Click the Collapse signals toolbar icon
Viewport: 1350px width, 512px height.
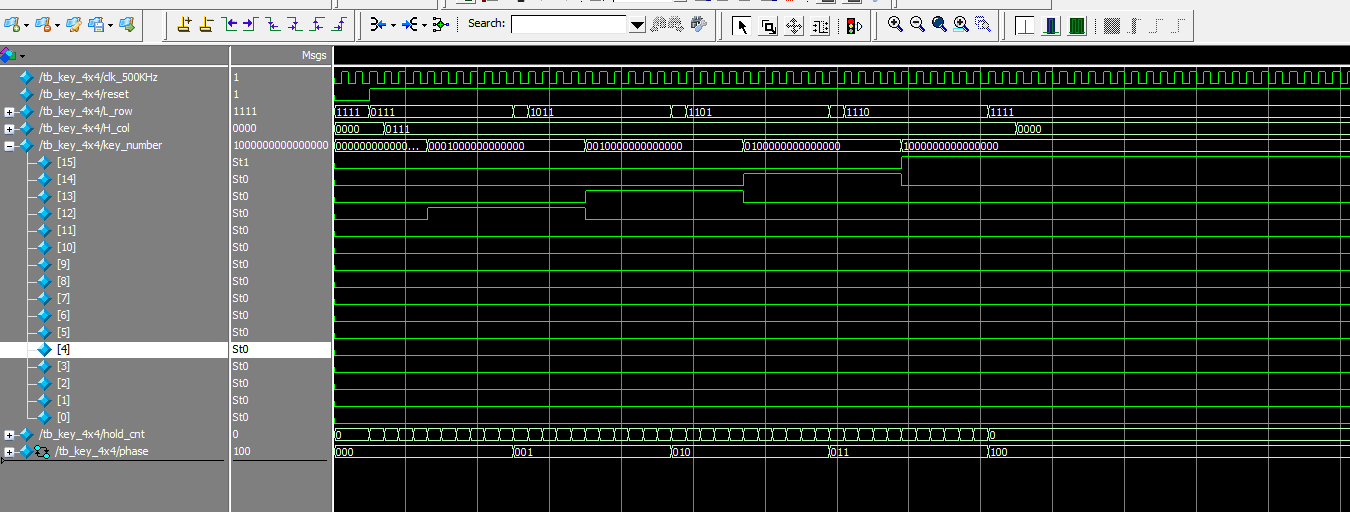376,25
